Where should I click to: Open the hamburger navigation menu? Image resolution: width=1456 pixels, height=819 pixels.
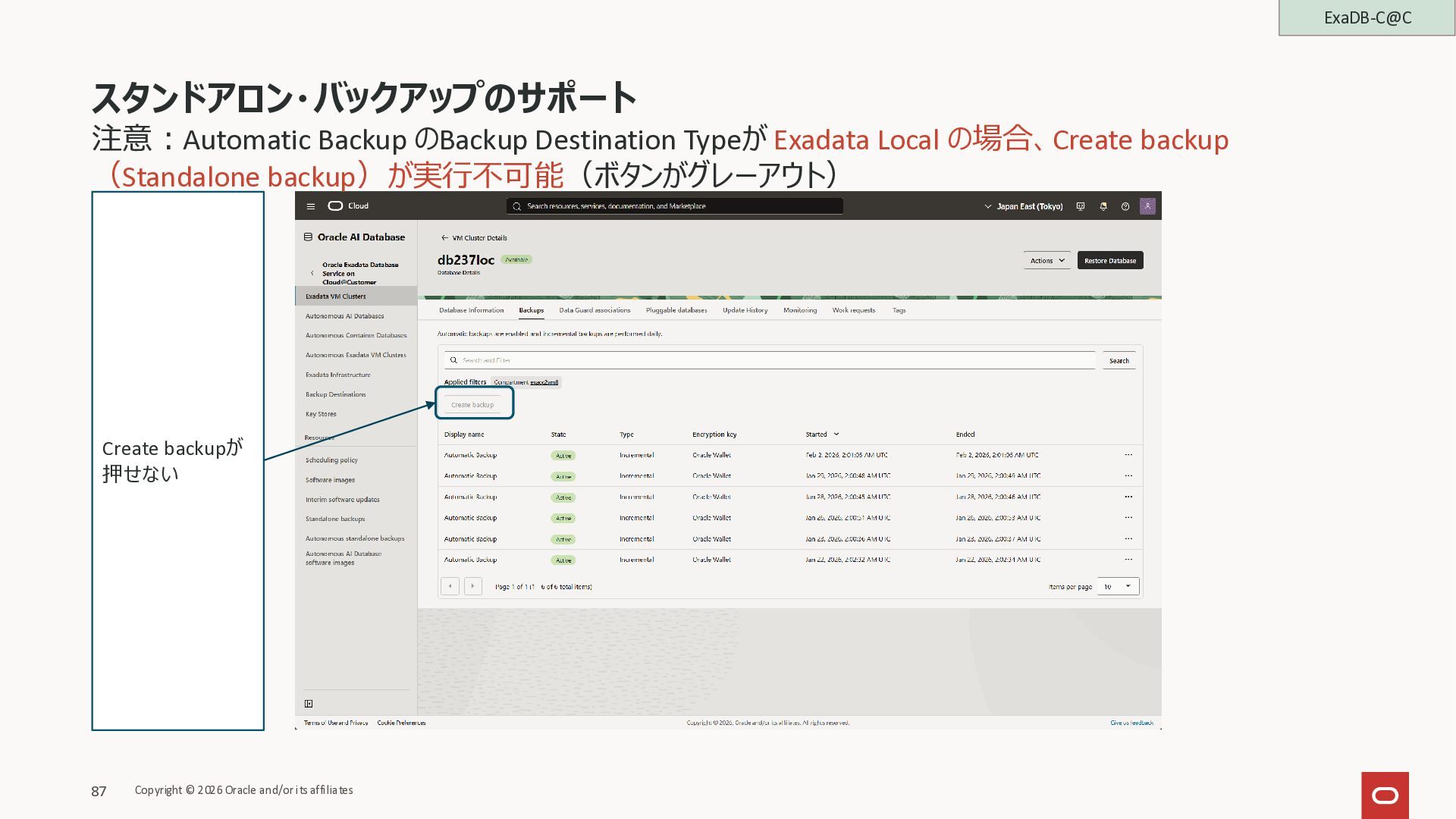pyautogui.click(x=310, y=206)
